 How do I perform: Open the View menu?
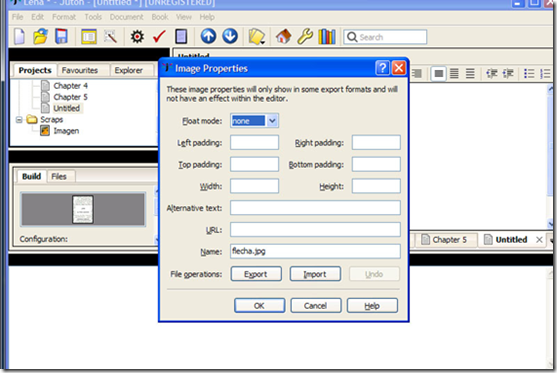coord(184,17)
